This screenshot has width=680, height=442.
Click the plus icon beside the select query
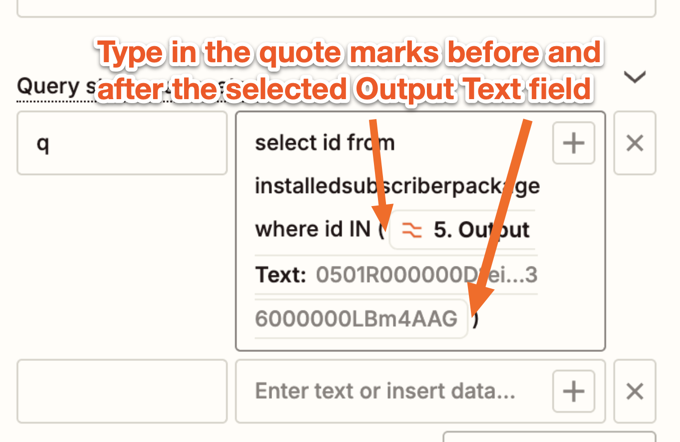pyautogui.click(x=573, y=143)
